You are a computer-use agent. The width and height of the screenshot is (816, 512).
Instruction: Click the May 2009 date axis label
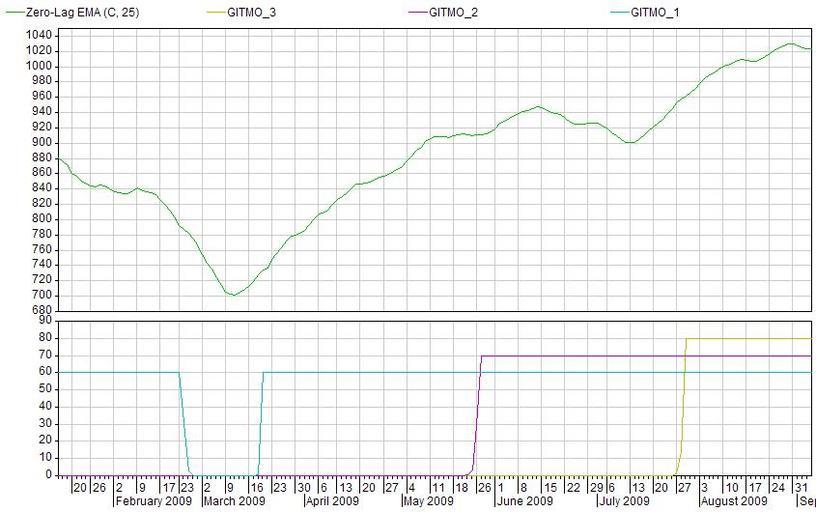430,501
